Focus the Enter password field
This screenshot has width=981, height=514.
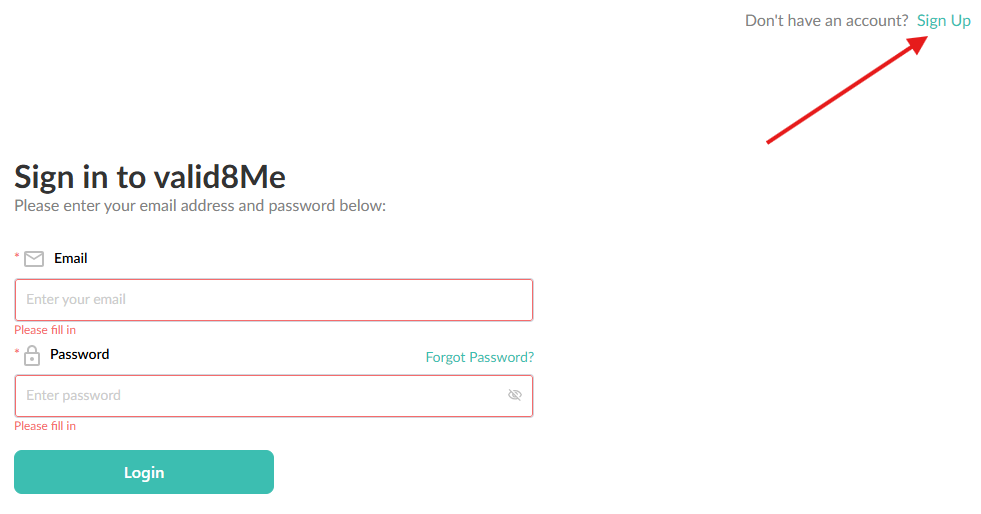tap(274, 396)
